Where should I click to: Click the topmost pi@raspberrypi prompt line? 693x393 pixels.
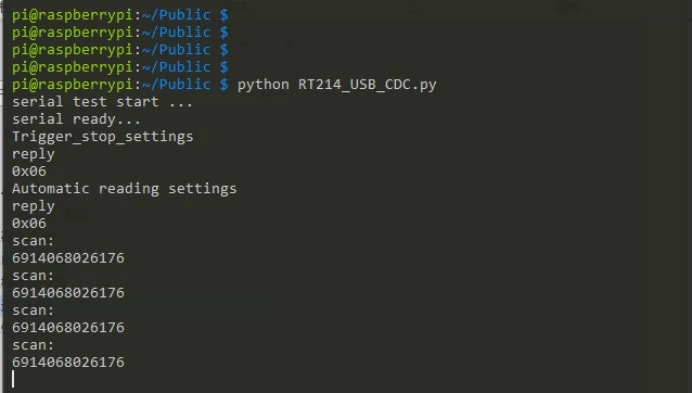[x=120, y=15]
